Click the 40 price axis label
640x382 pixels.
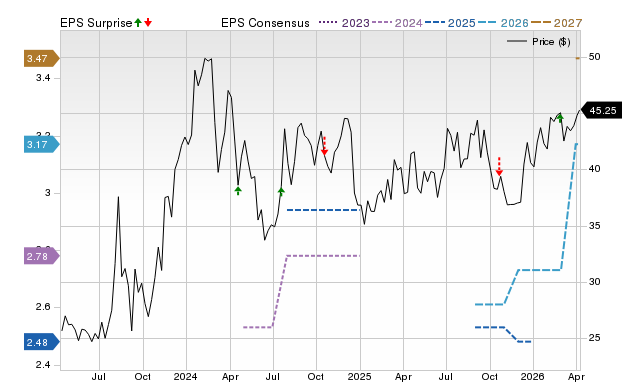594,169
